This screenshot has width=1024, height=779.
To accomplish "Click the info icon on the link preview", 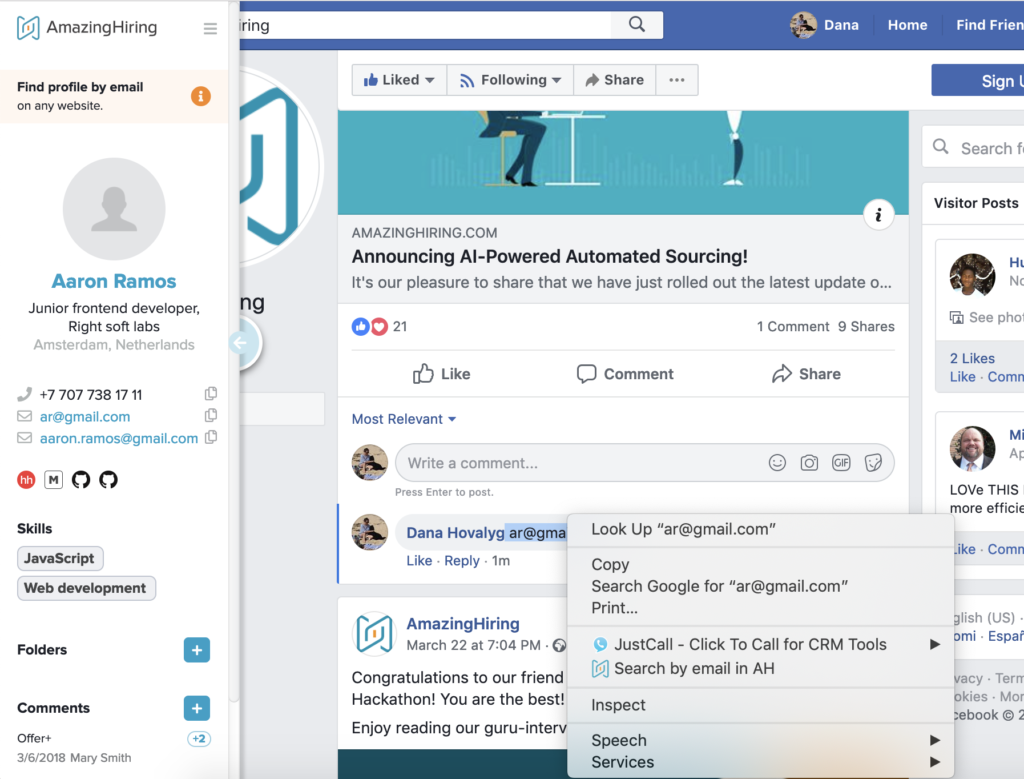I will pos(878,214).
